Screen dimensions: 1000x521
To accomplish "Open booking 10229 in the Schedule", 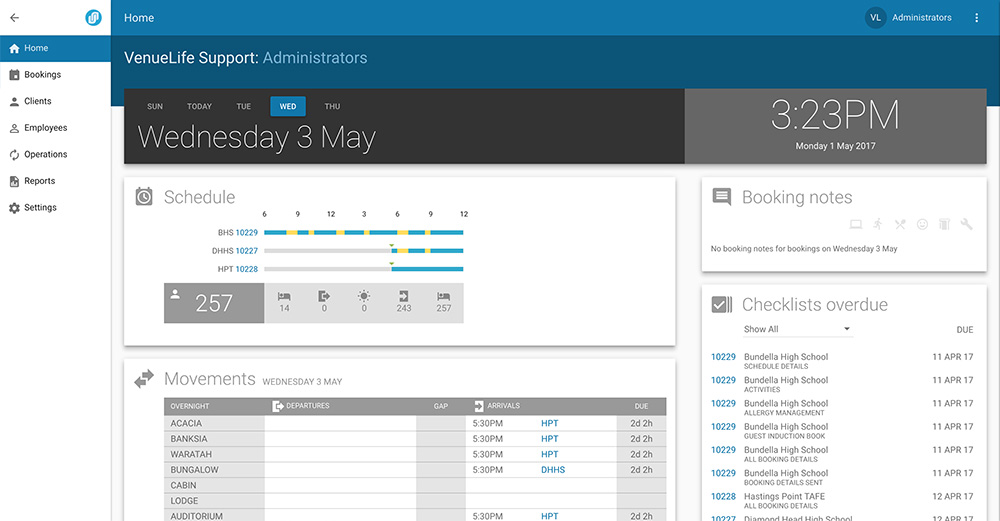I will click(247, 233).
